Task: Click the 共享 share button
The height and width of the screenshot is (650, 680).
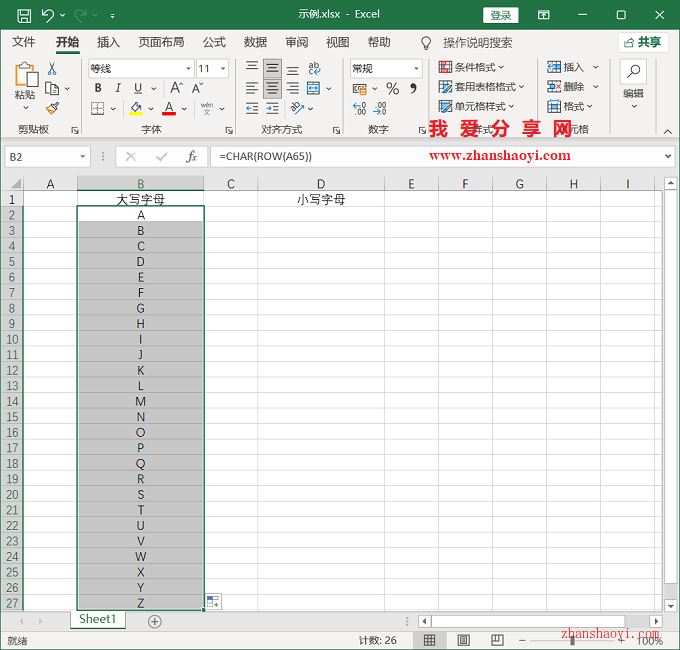Action: (x=643, y=42)
